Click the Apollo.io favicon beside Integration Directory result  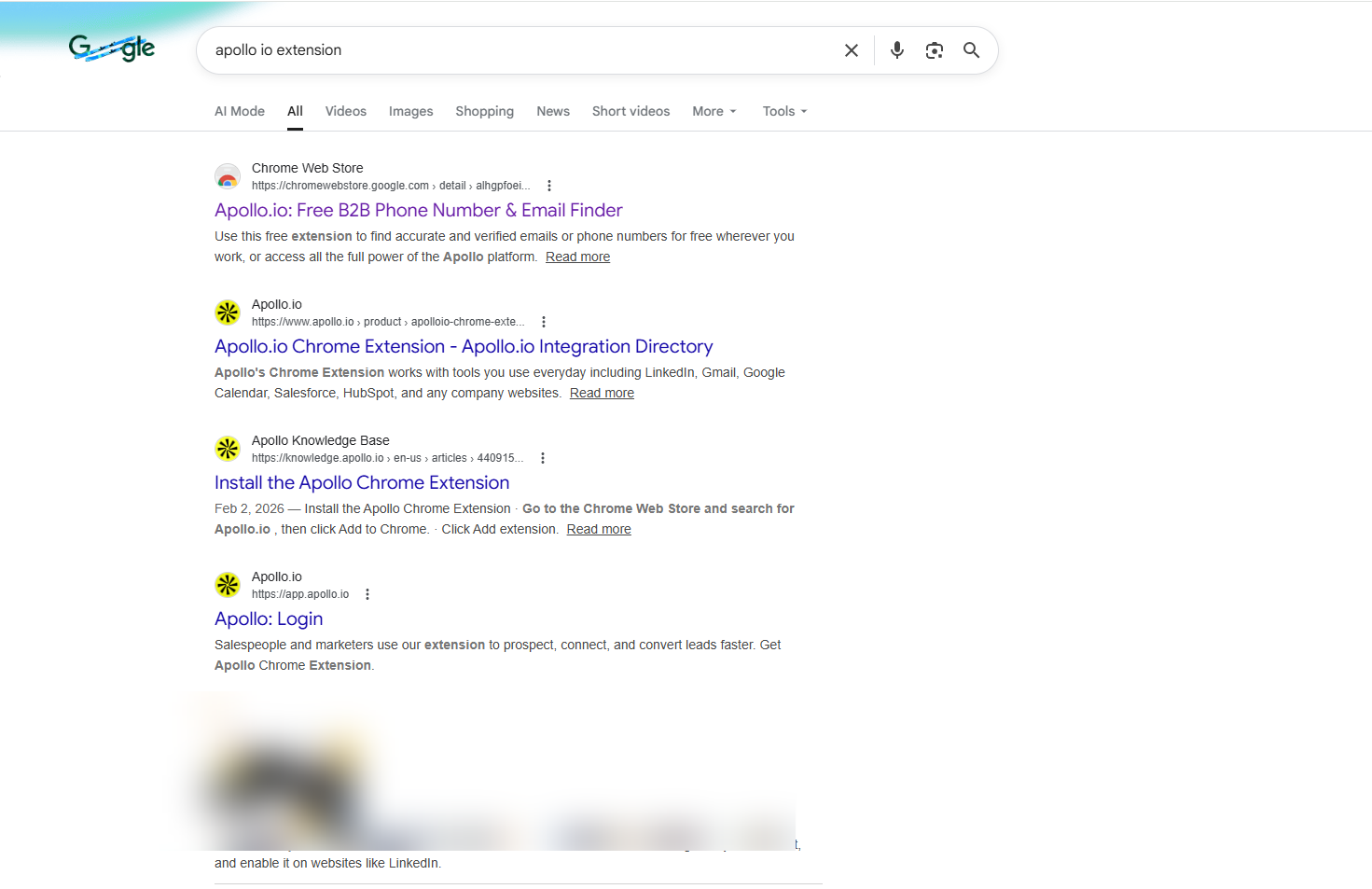[228, 313]
